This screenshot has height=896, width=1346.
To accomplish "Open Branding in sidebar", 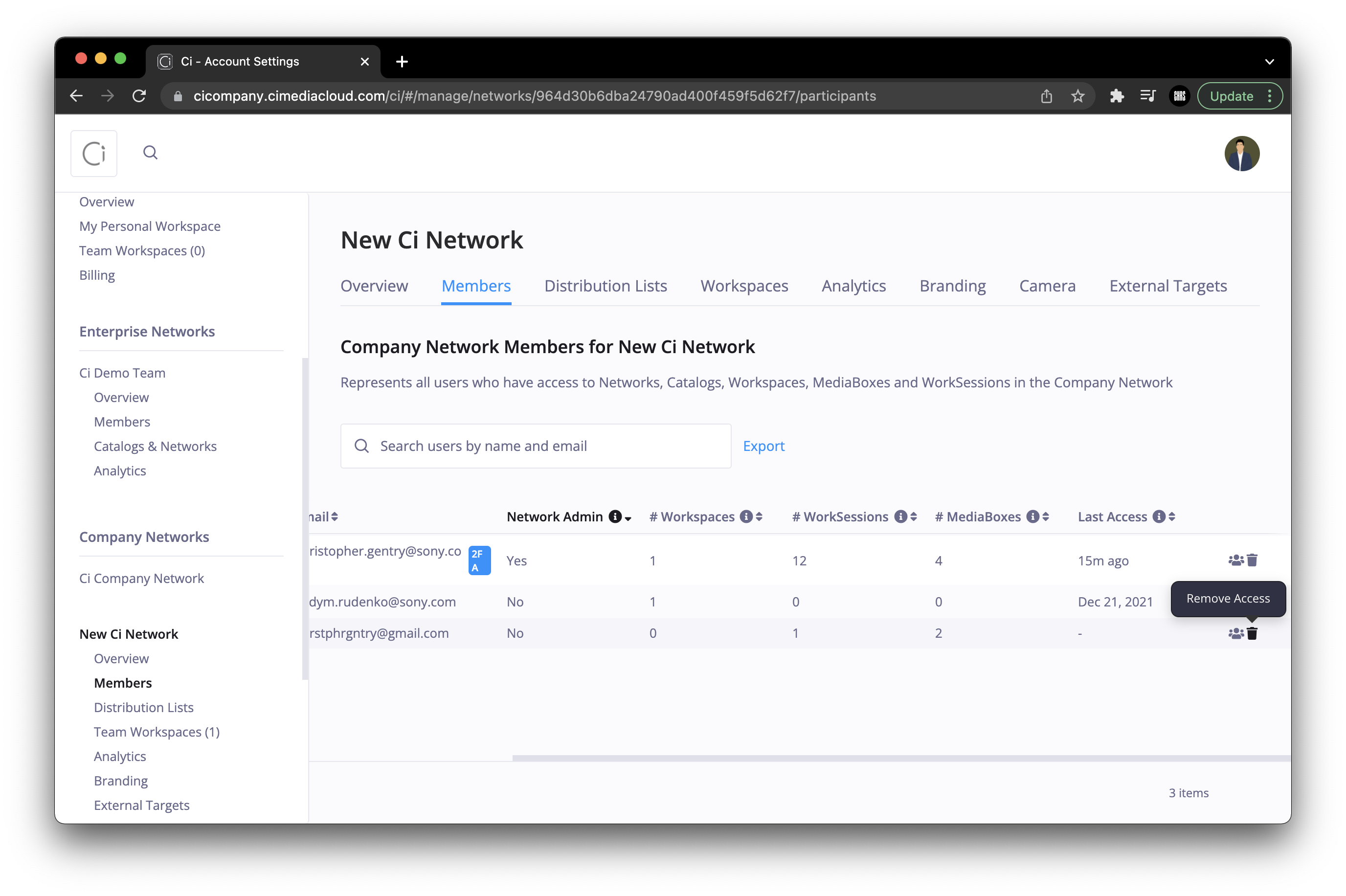I will (x=121, y=781).
